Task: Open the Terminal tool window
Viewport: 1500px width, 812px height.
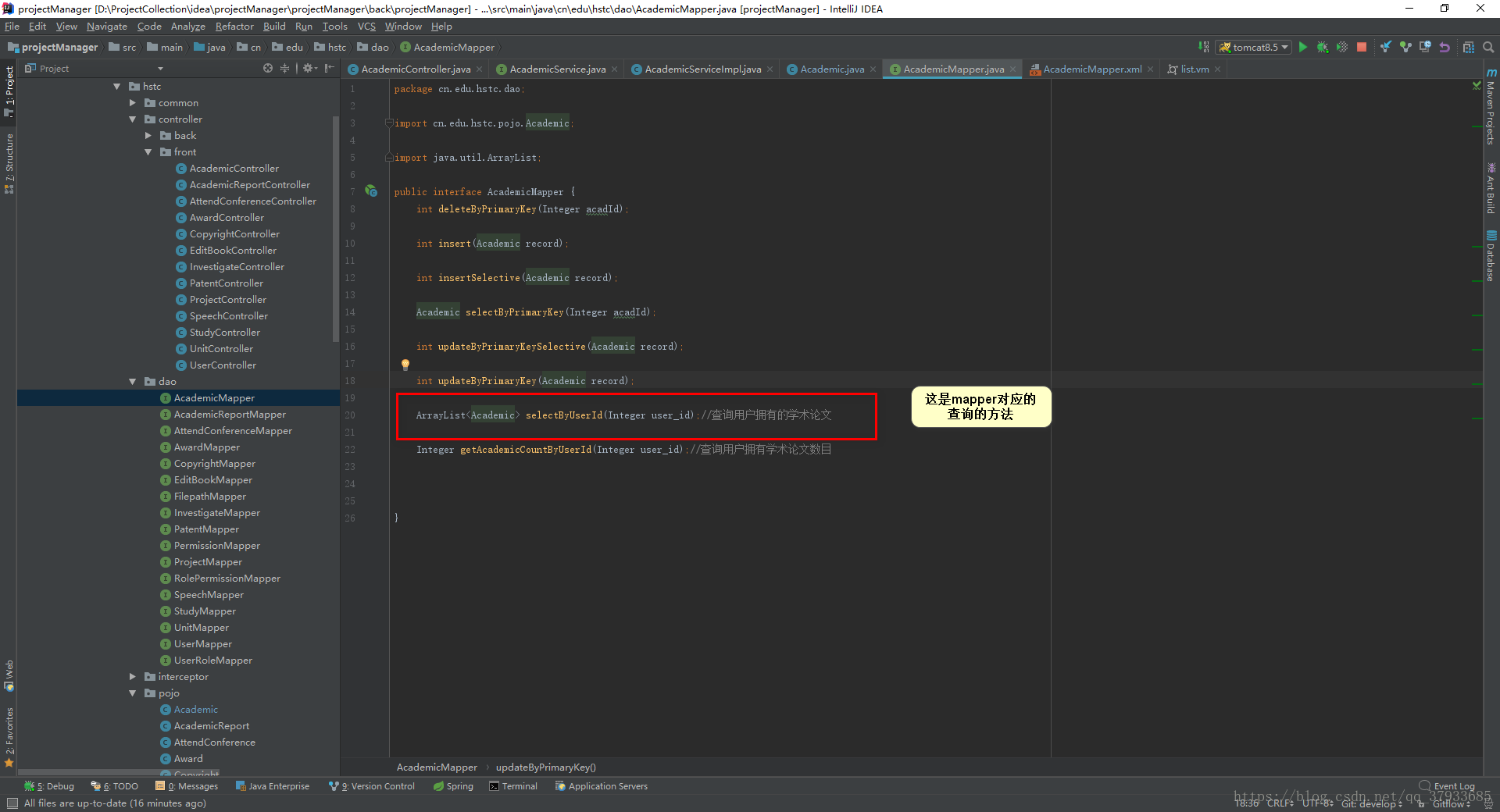Action: pos(513,786)
